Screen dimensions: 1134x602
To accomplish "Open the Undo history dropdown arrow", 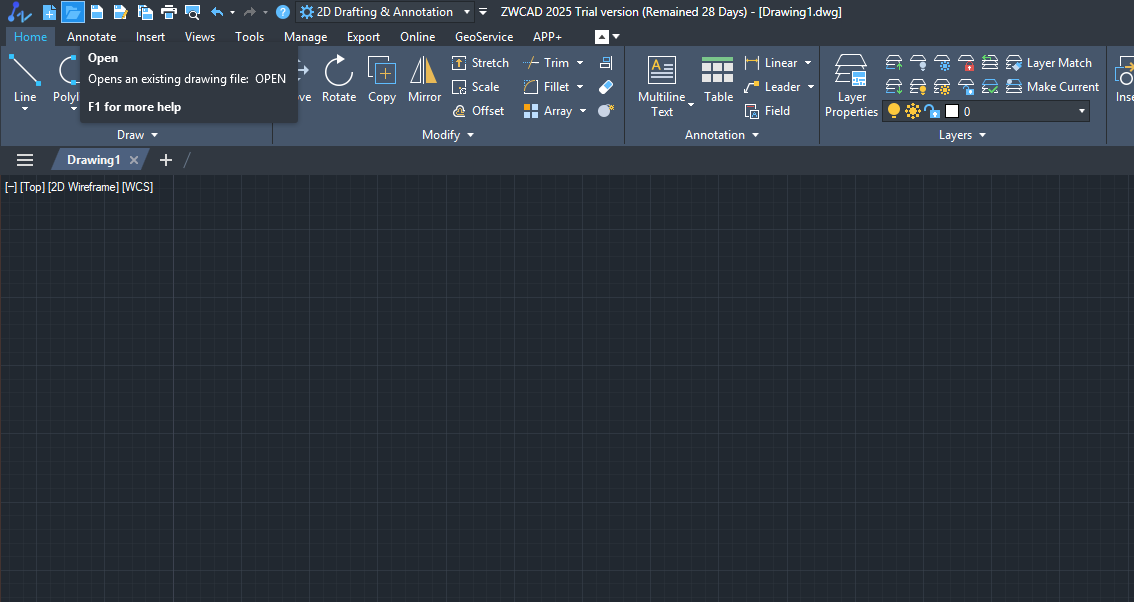I will 232,12.
